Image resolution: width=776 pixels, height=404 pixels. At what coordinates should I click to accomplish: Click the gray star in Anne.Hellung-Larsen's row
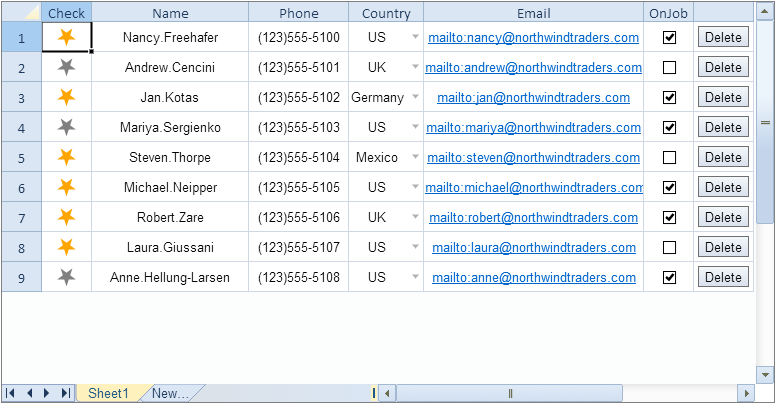coord(66,277)
